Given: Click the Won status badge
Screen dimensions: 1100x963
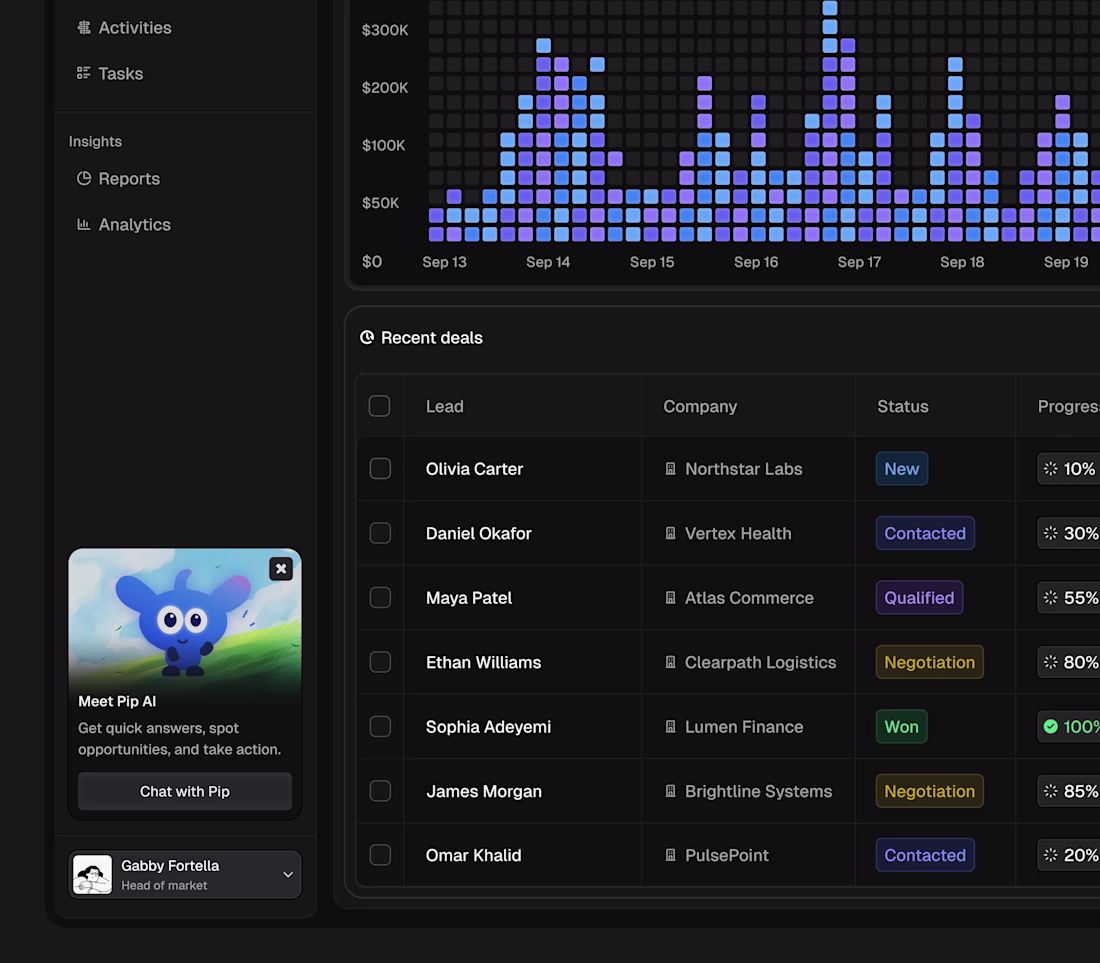Looking at the screenshot, I should coord(901,727).
